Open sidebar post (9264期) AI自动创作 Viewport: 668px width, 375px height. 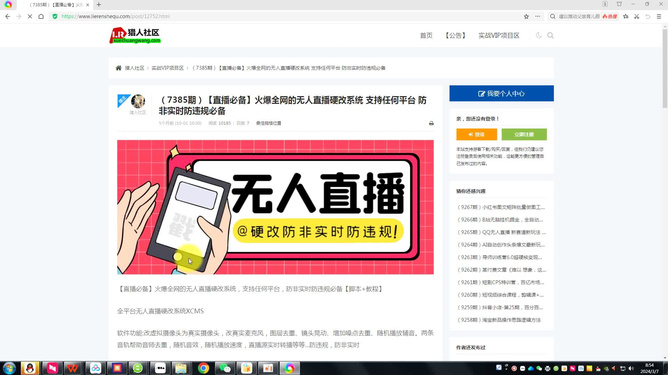pyautogui.click(x=501, y=245)
